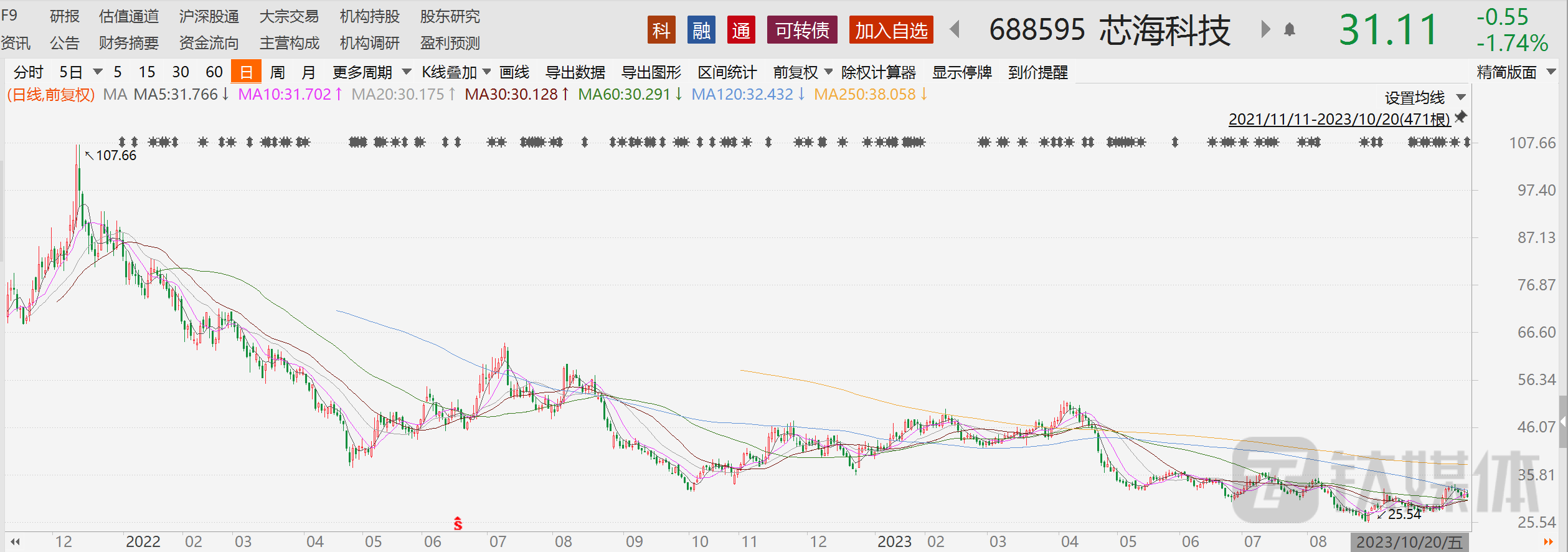Screen dimensions: 1568x552
Task: Click the red 通 Stock Connect badge
Action: click(x=741, y=30)
